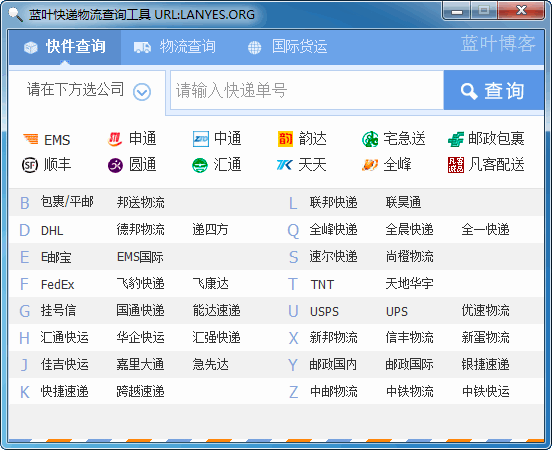Select 优速物流 courier
This screenshot has height=450, width=552.
pyautogui.click(x=485, y=311)
